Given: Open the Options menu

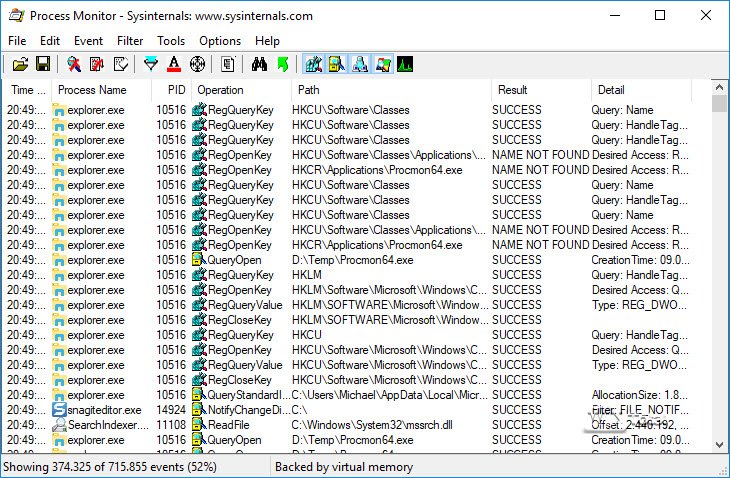Looking at the screenshot, I should click(x=220, y=41).
